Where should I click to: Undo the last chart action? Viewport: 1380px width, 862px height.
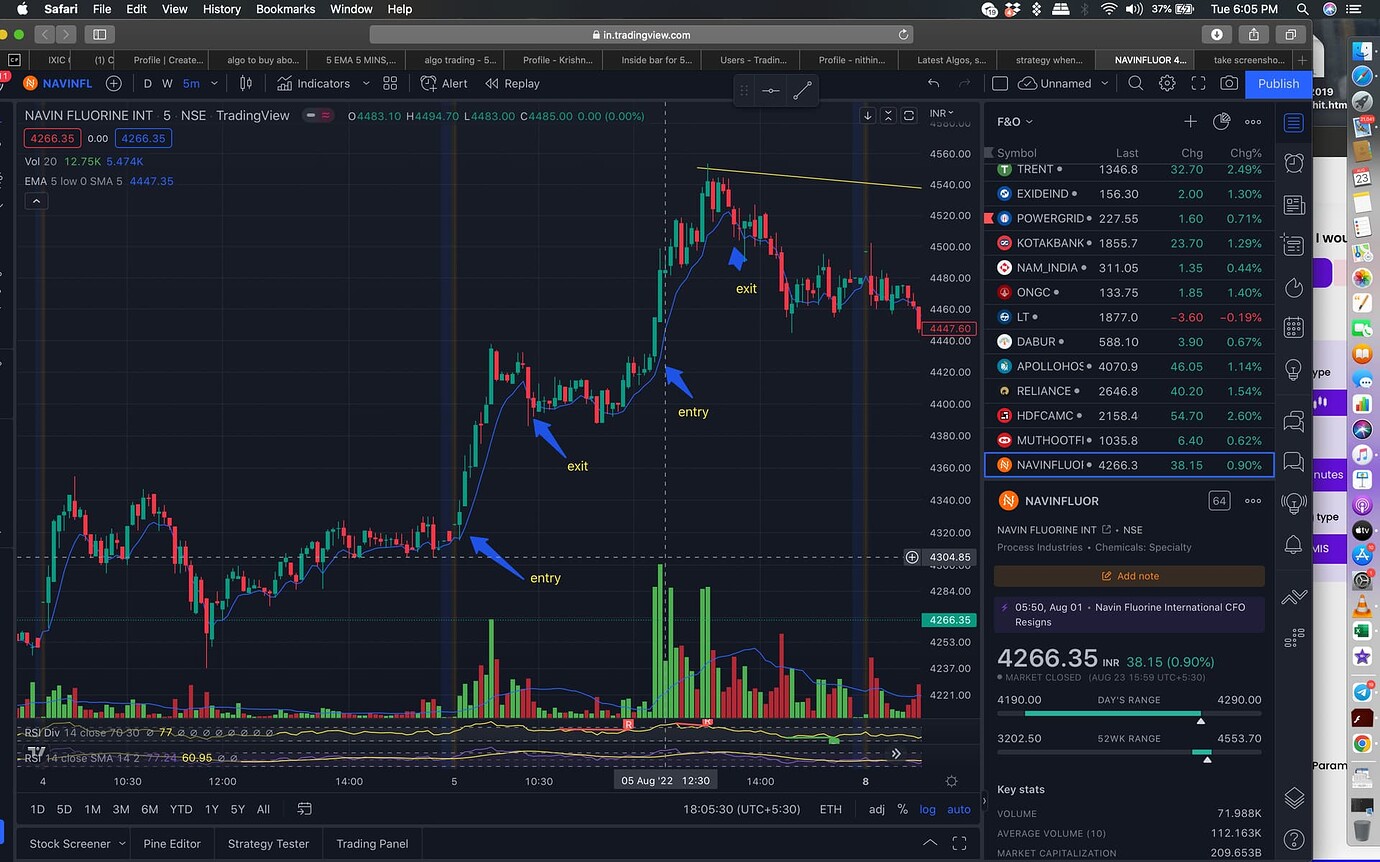point(933,84)
